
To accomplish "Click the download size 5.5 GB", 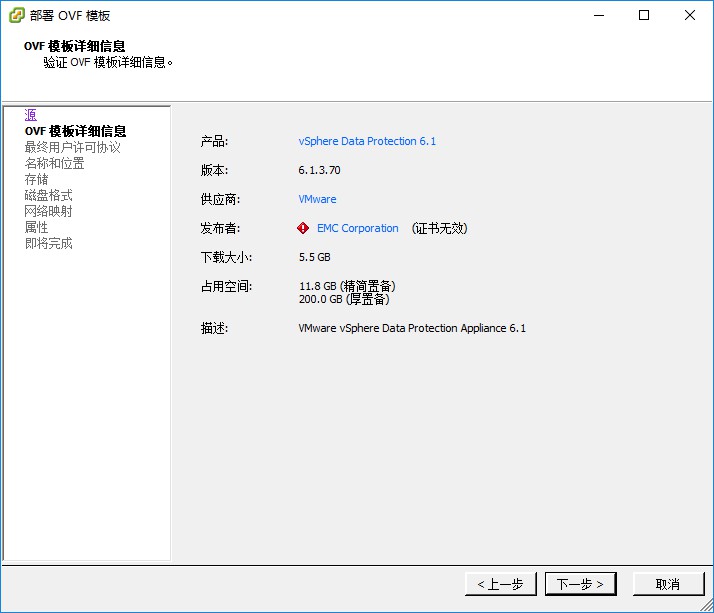I will click(315, 257).
